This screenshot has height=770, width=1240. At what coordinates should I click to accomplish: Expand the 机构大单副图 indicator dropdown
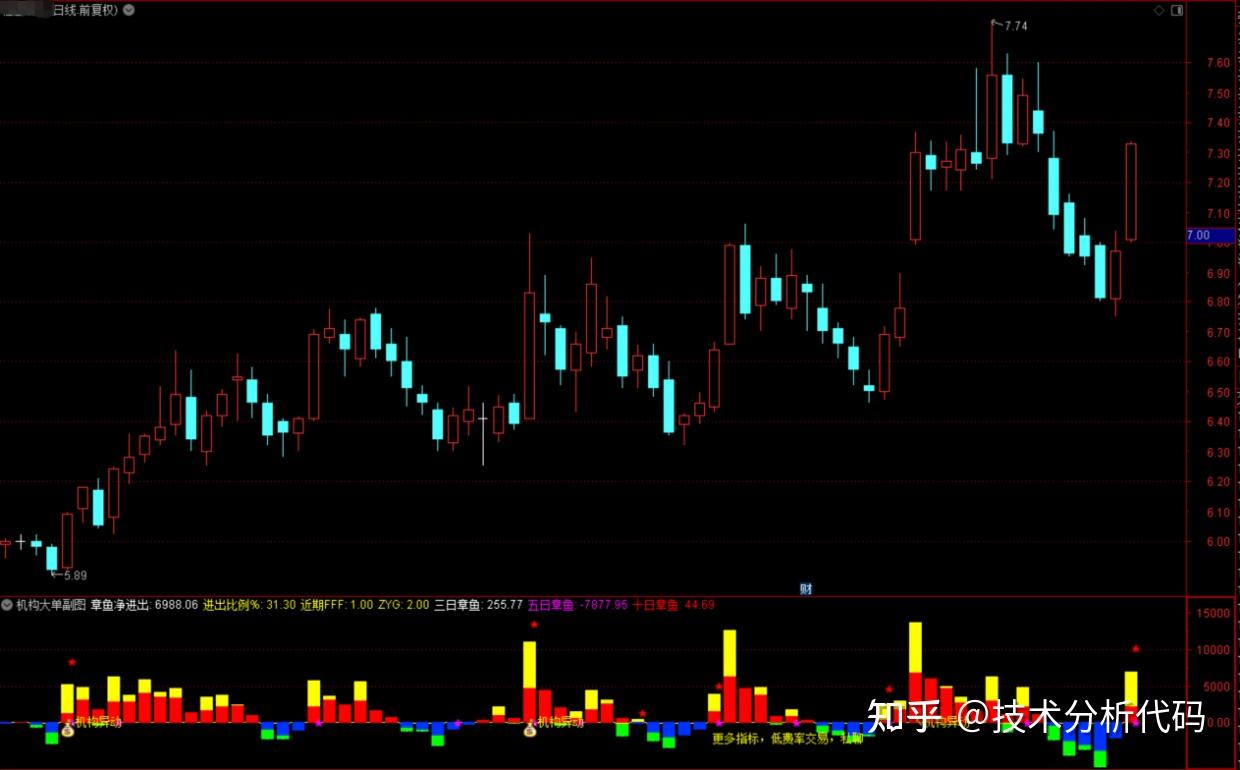pyautogui.click(x=7, y=605)
